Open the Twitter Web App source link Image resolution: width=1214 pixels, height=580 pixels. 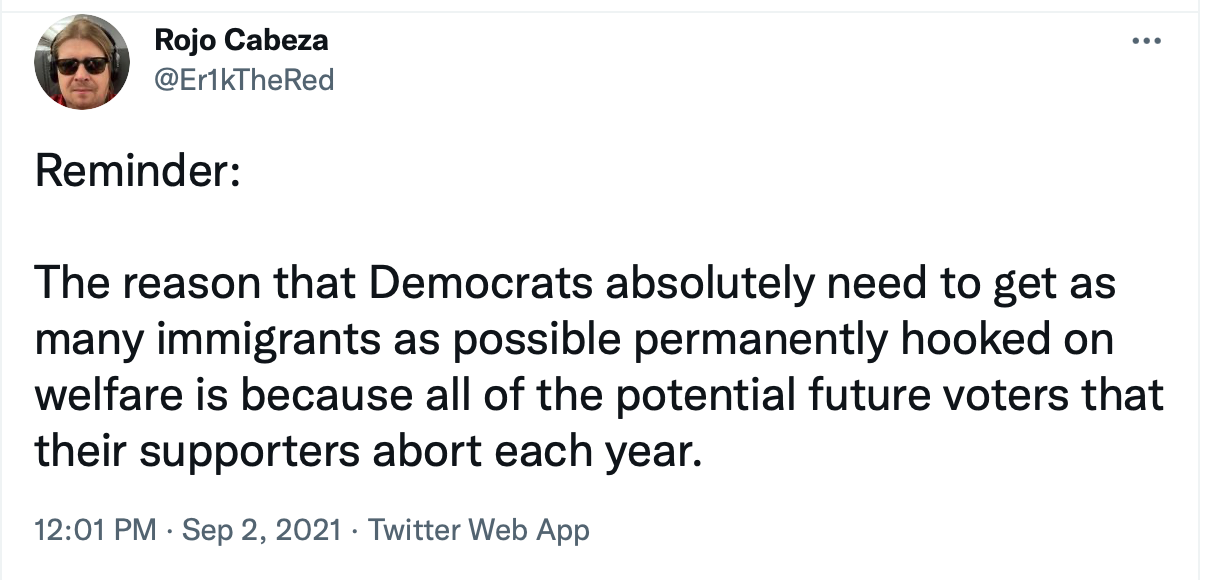click(479, 530)
